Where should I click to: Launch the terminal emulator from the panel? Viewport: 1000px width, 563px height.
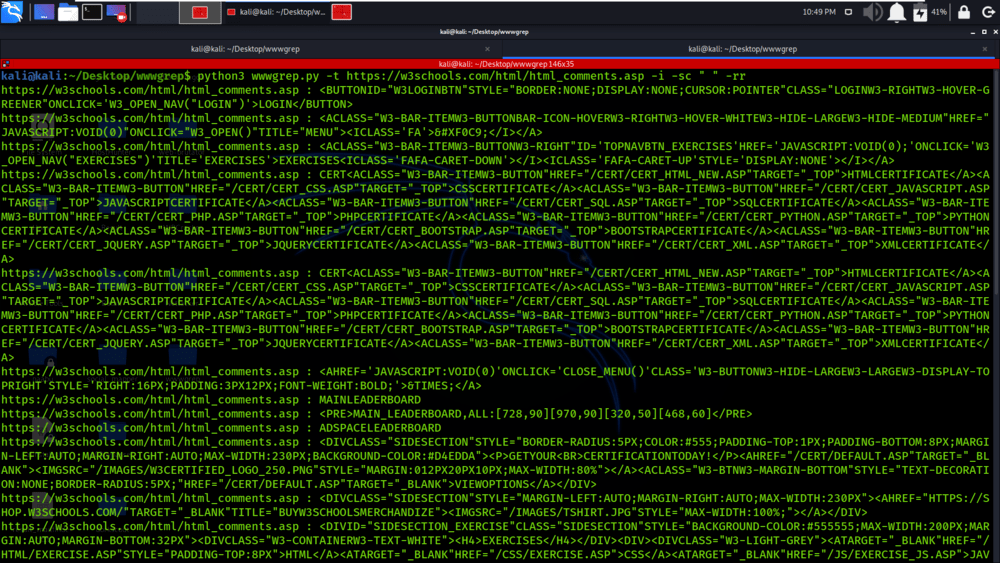[x=92, y=12]
